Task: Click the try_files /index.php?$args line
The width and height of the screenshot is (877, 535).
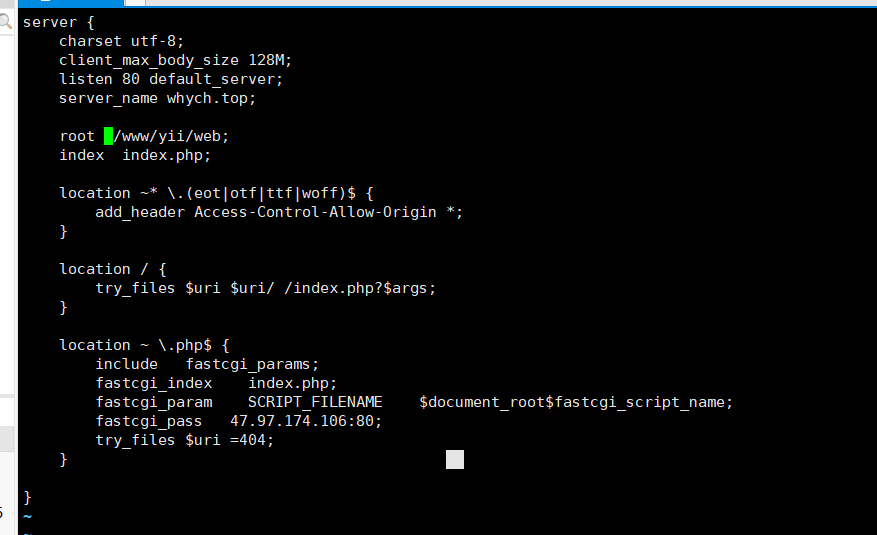Action: (266, 288)
